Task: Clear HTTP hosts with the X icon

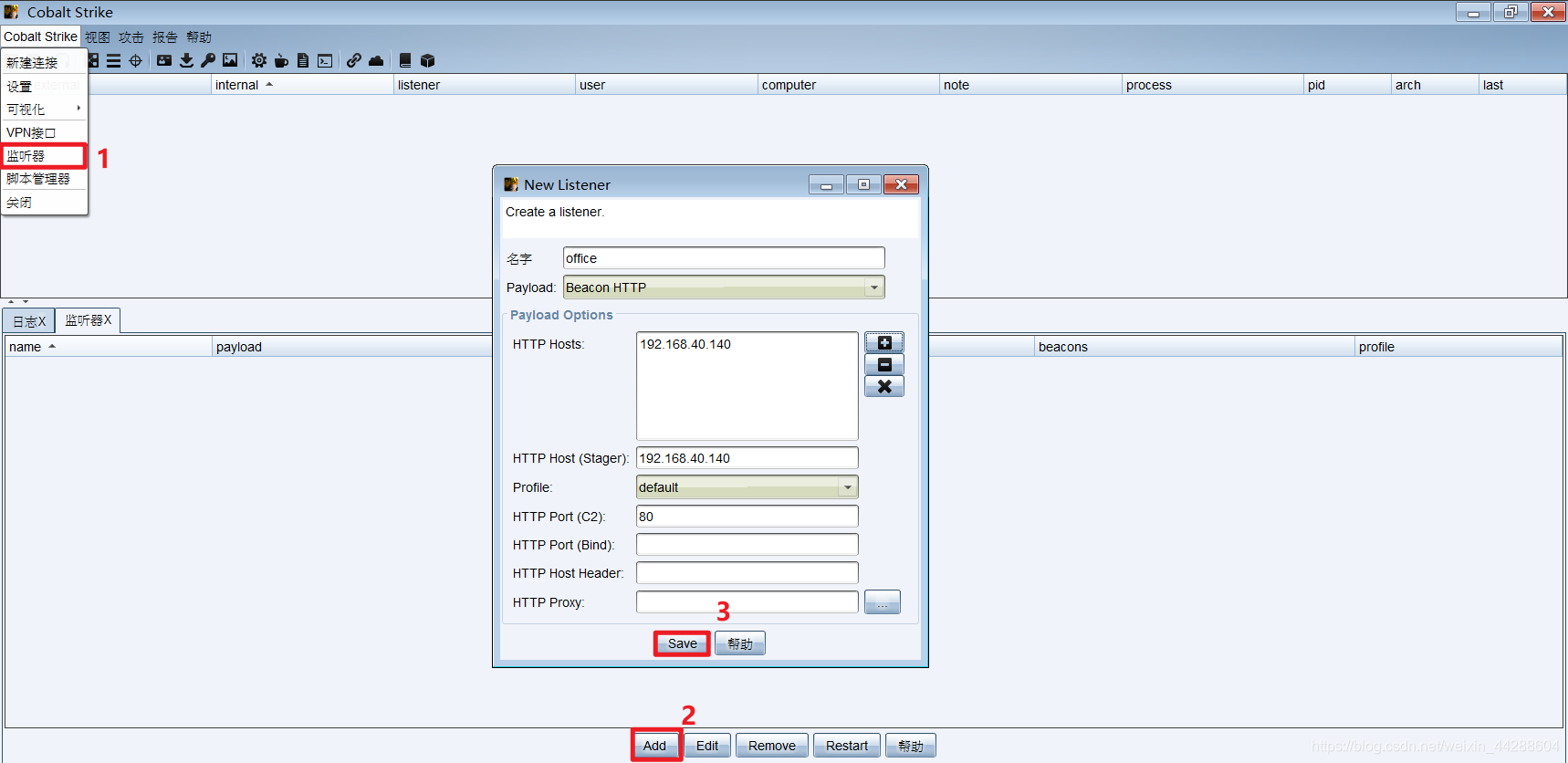Action: pyautogui.click(x=884, y=387)
